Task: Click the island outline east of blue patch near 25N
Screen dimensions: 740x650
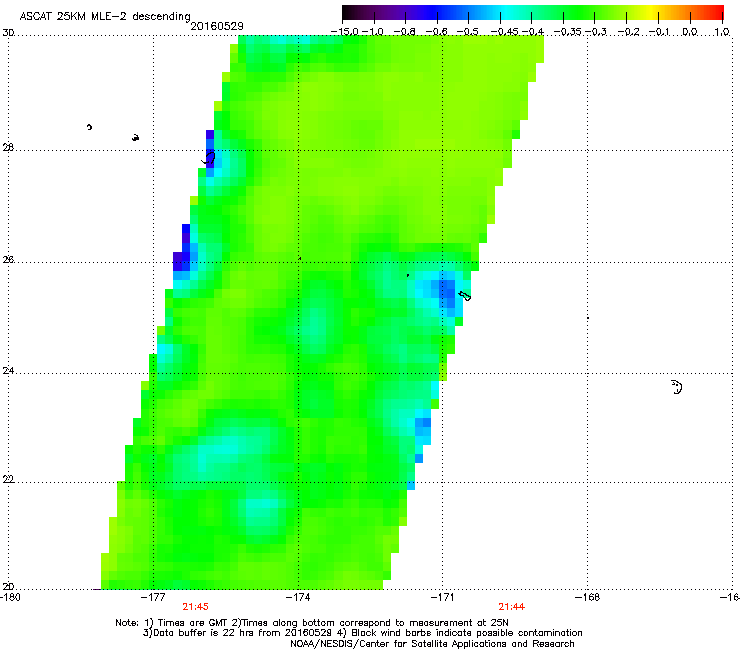Action: [464, 296]
